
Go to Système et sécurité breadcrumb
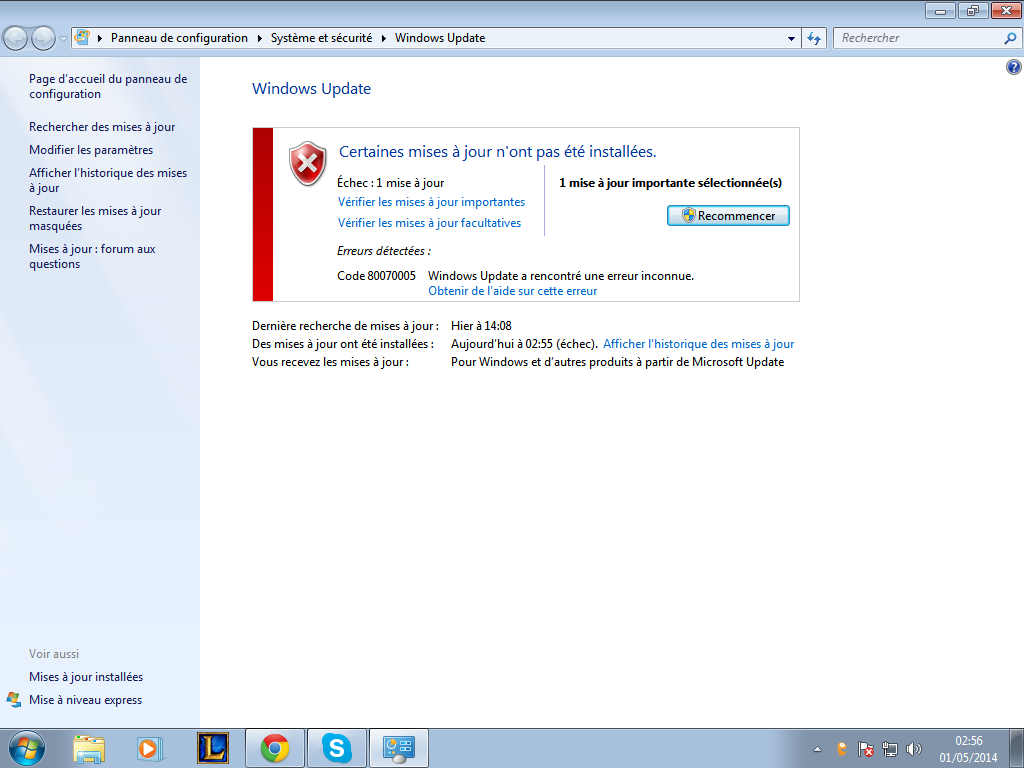(x=321, y=38)
